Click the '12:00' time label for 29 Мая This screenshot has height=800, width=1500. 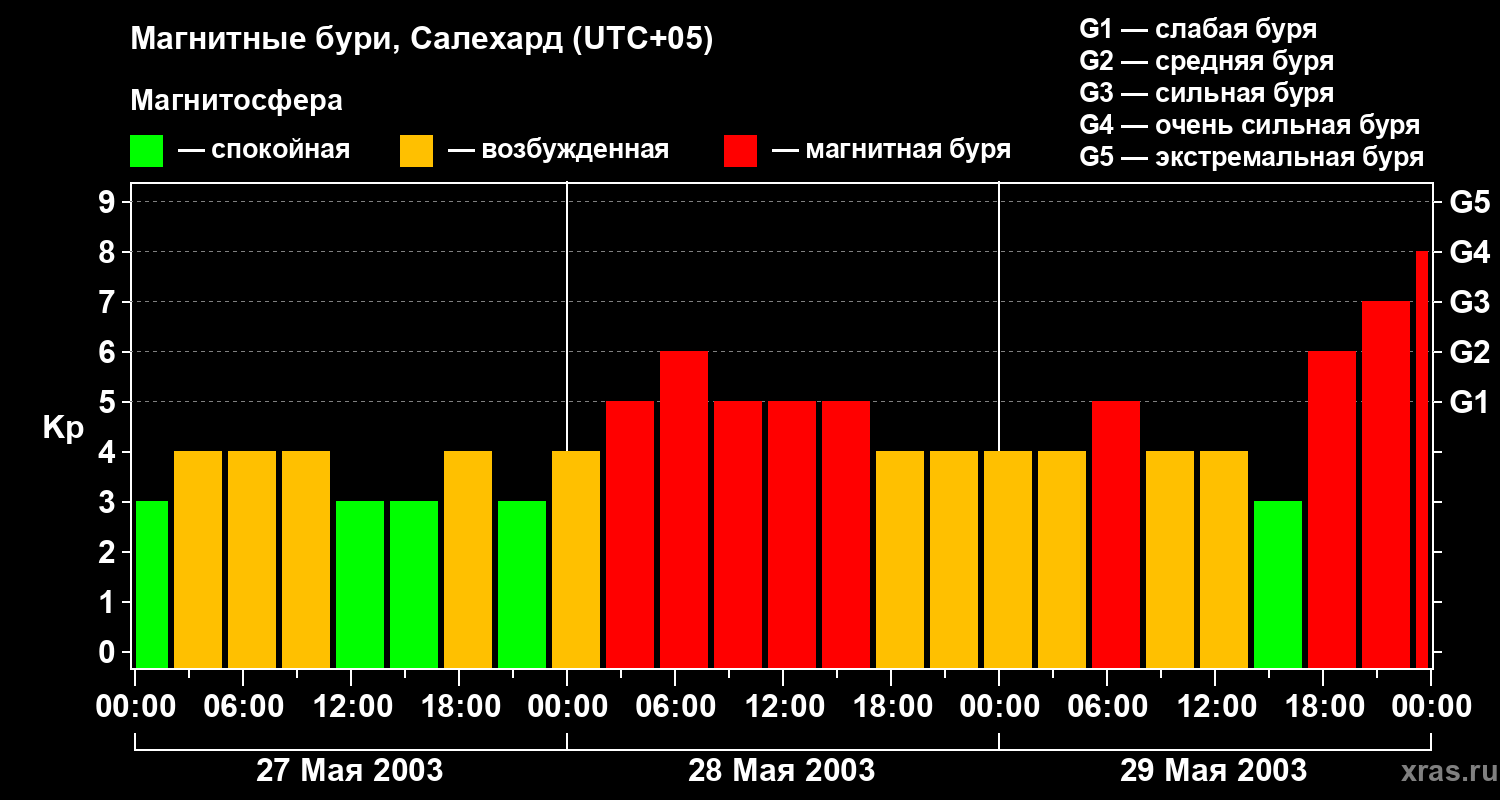click(1215, 707)
